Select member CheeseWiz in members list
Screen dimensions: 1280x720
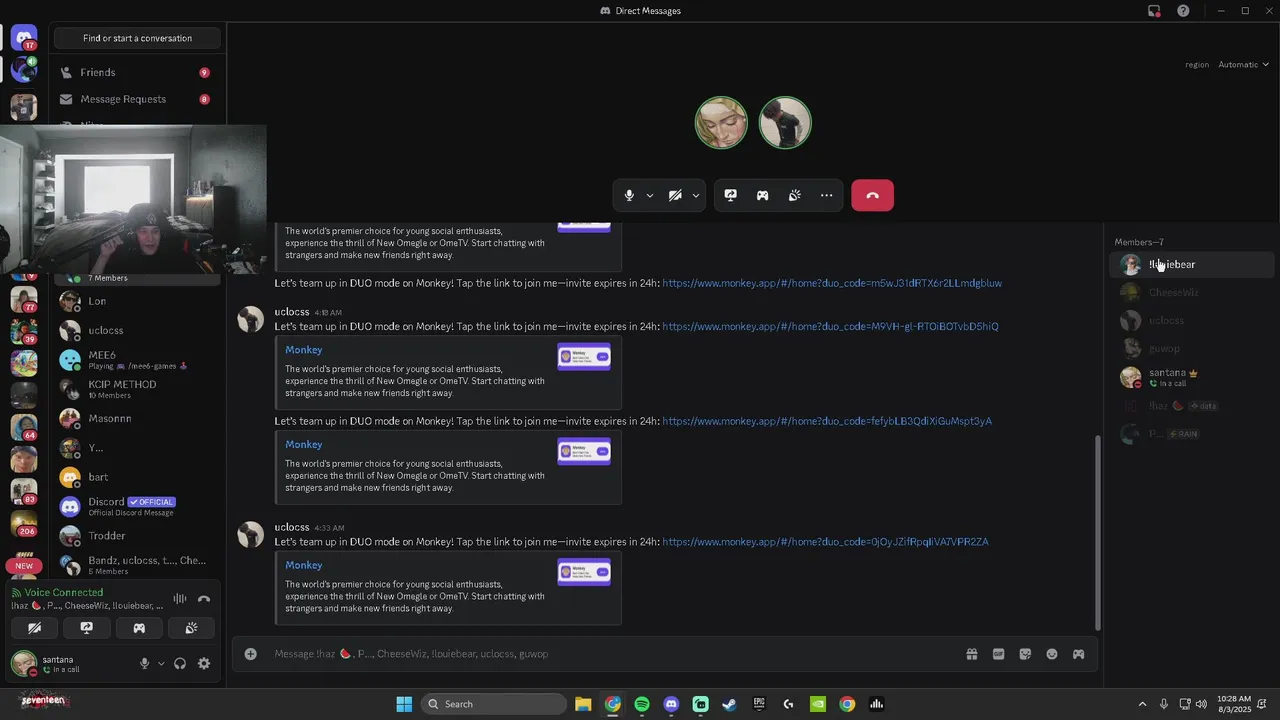(1191, 292)
